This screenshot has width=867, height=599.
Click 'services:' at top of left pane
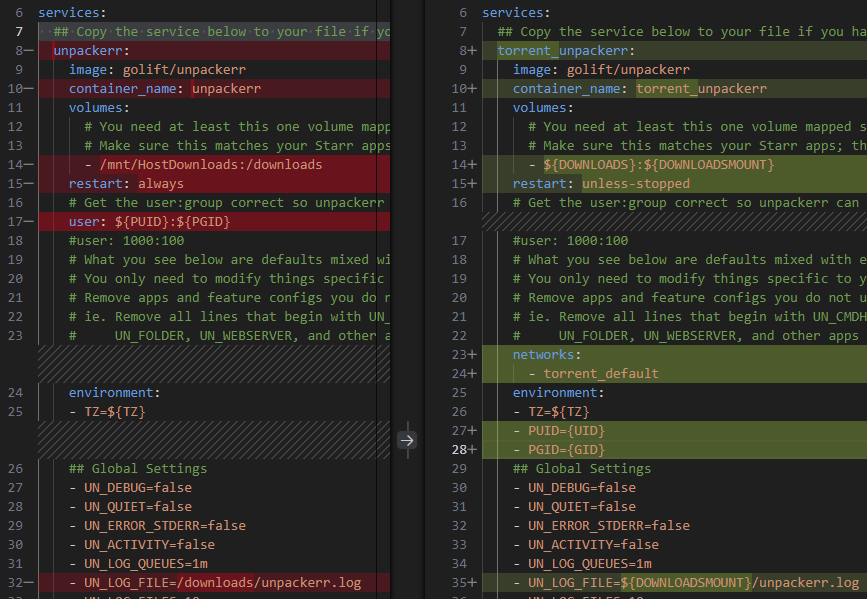click(72, 13)
